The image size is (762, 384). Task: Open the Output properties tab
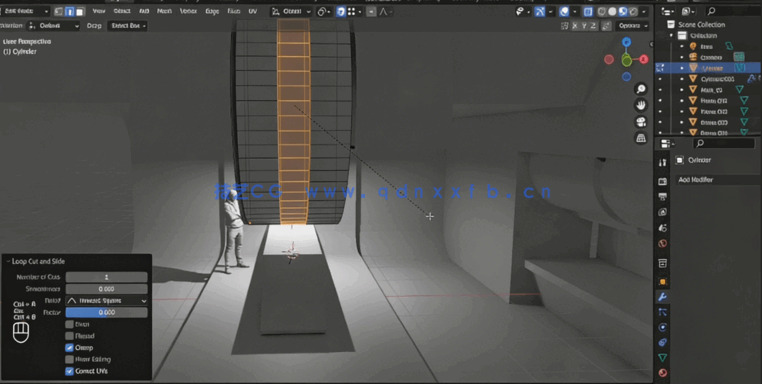point(662,196)
